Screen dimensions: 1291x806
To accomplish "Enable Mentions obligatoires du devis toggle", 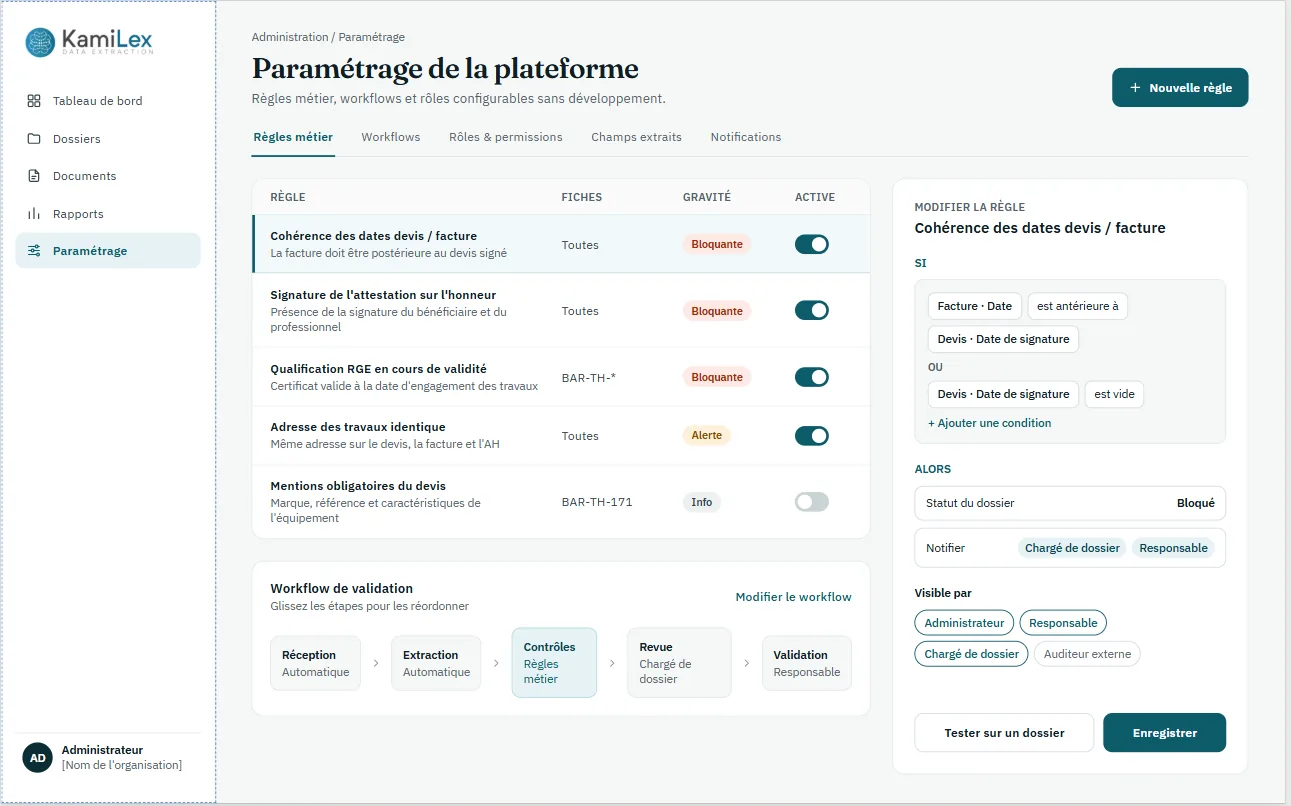I will (812, 502).
